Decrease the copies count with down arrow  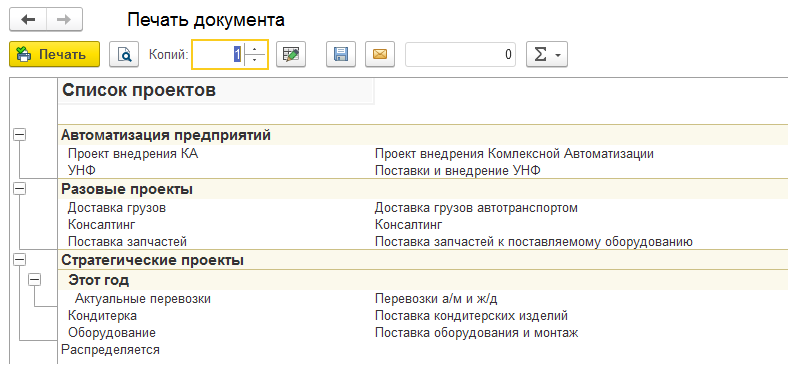coord(256,61)
